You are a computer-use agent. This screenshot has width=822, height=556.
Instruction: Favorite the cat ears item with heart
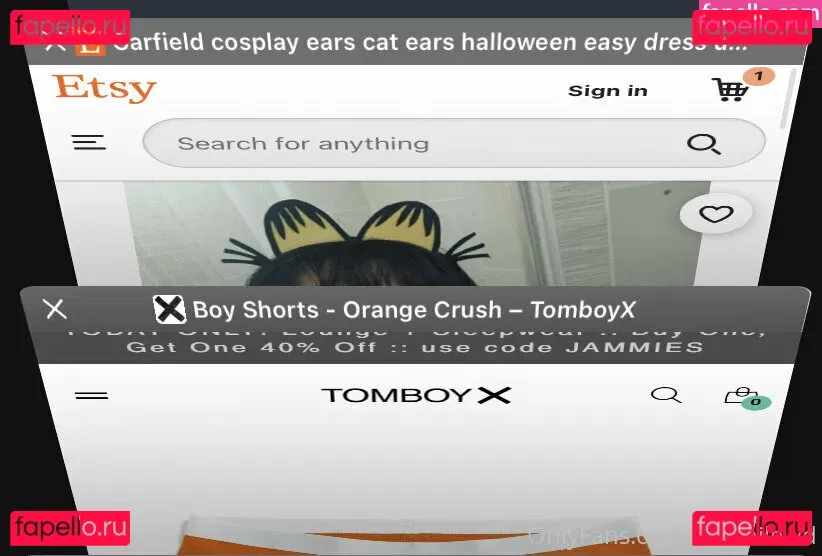click(x=716, y=214)
